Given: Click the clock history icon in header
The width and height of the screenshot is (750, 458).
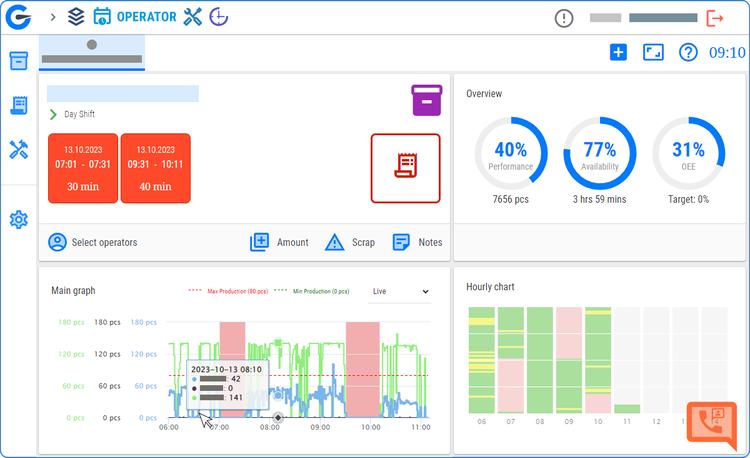Looking at the screenshot, I should tap(218, 17).
